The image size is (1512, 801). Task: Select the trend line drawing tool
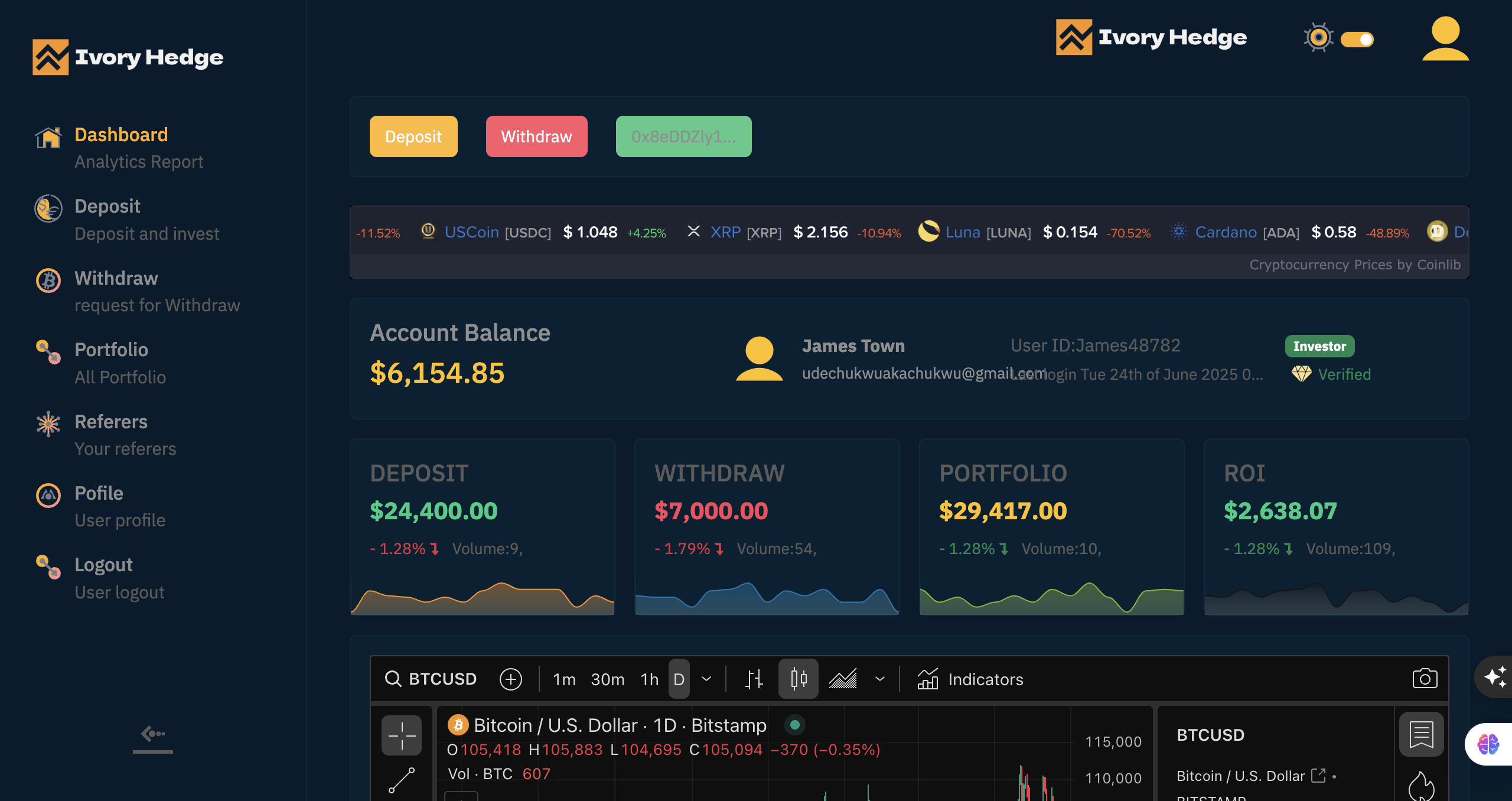(402, 780)
